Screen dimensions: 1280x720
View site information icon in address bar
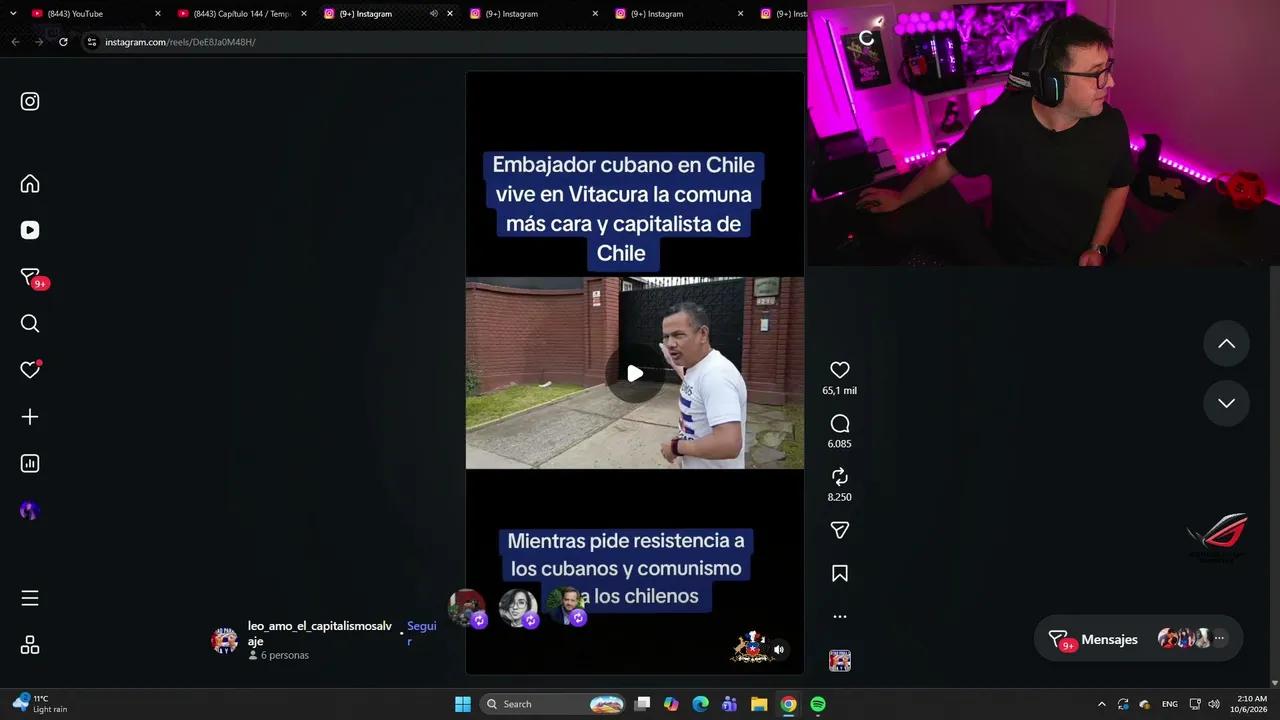click(91, 42)
